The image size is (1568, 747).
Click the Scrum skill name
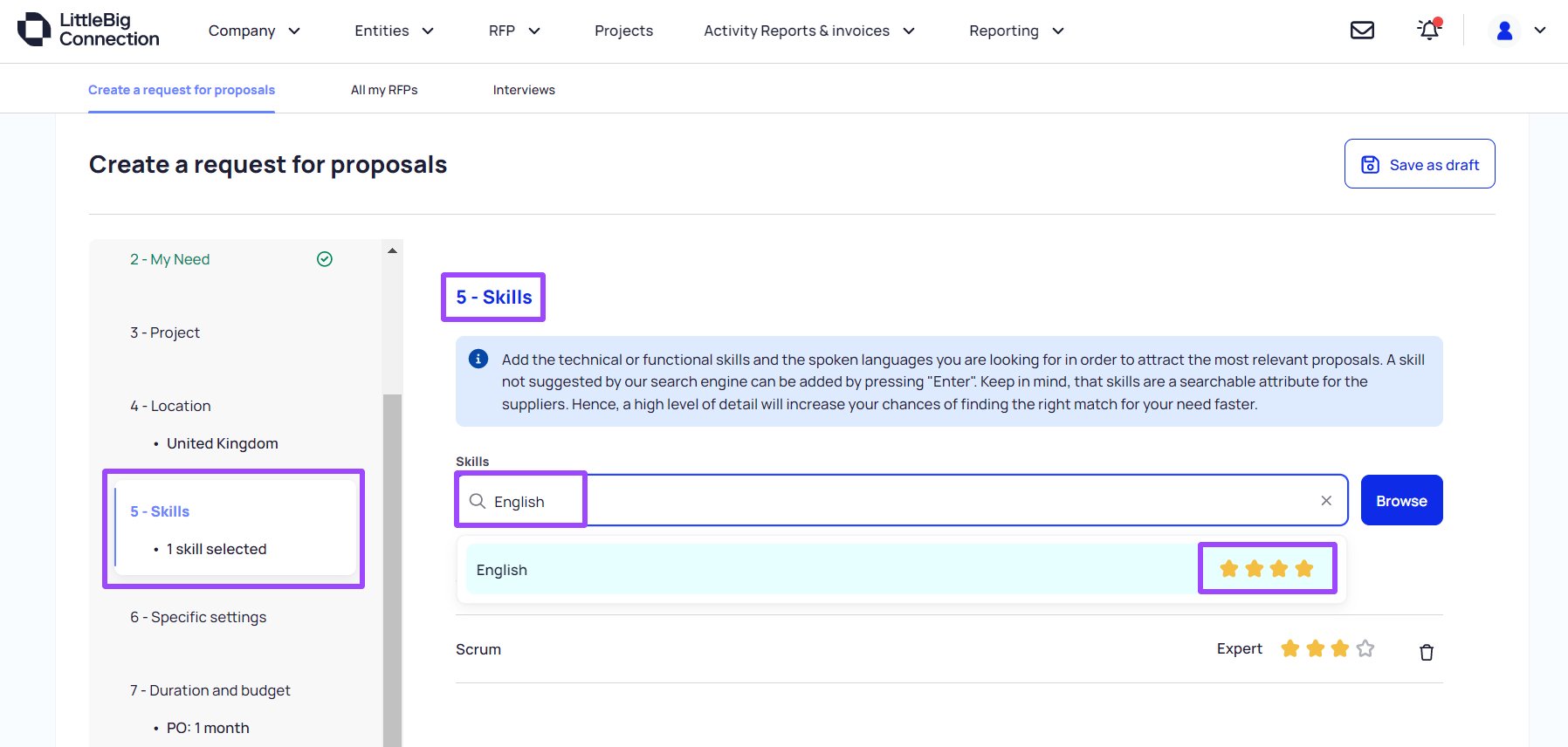click(478, 649)
